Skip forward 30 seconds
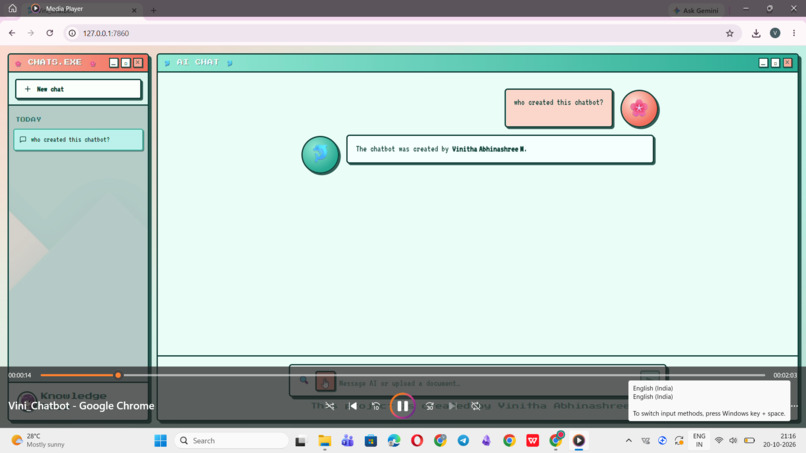Viewport: 806px width, 453px height. (x=429, y=406)
